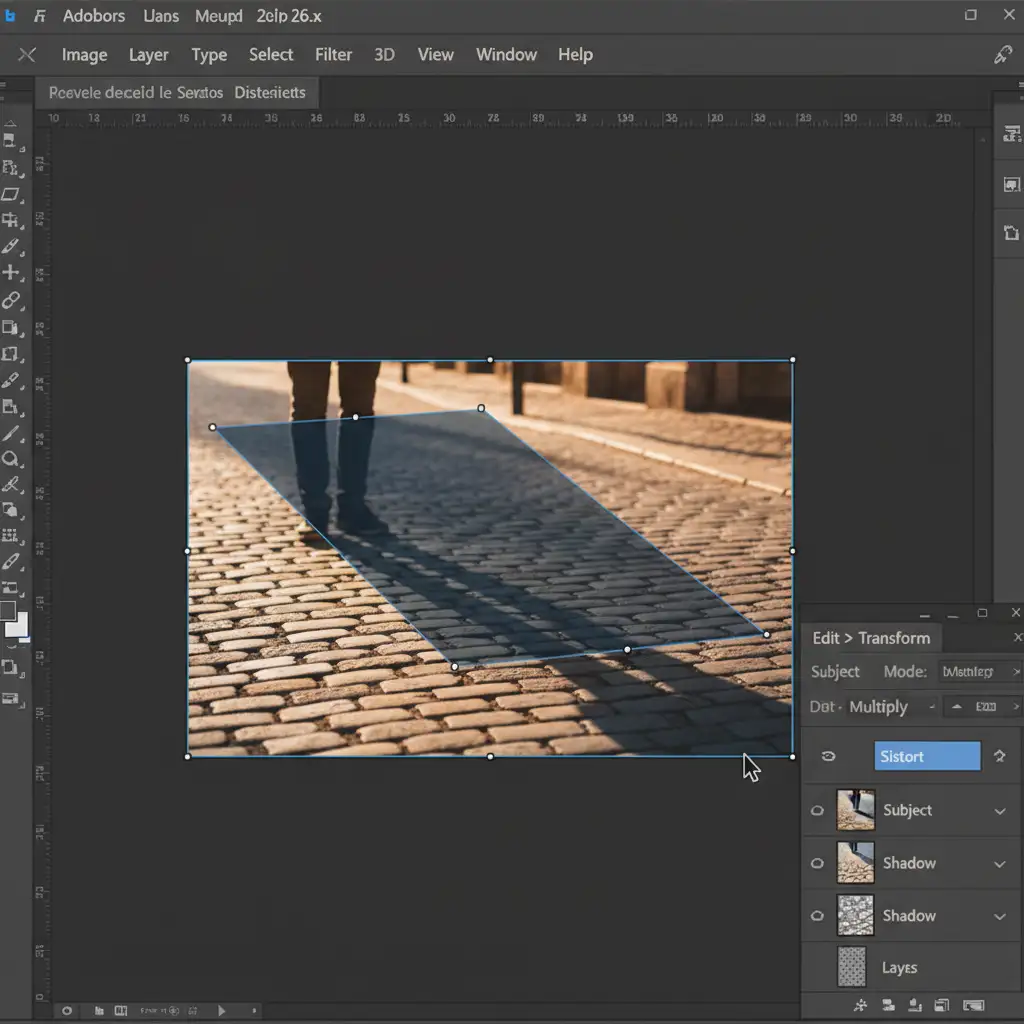Click the highlighted Sistort button
The height and width of the screenshot is (1024, 1024).
[927, 756]
